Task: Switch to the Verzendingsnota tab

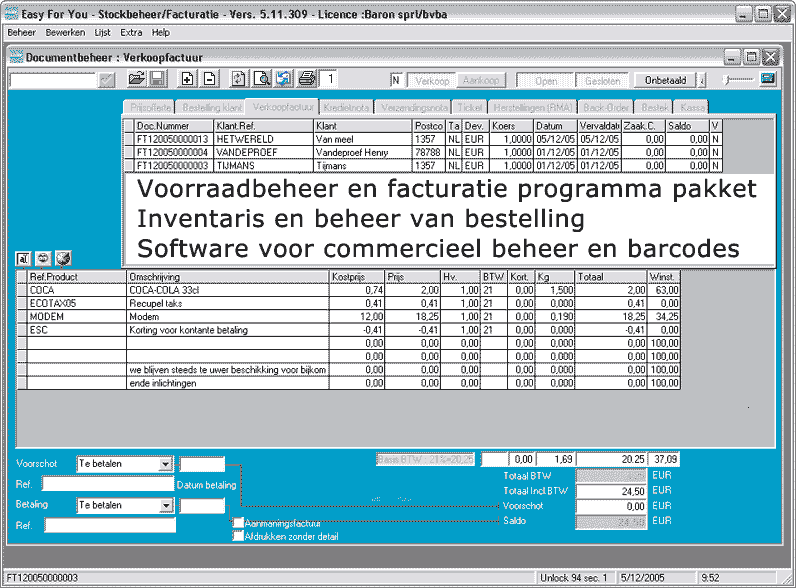Action: 414,108
